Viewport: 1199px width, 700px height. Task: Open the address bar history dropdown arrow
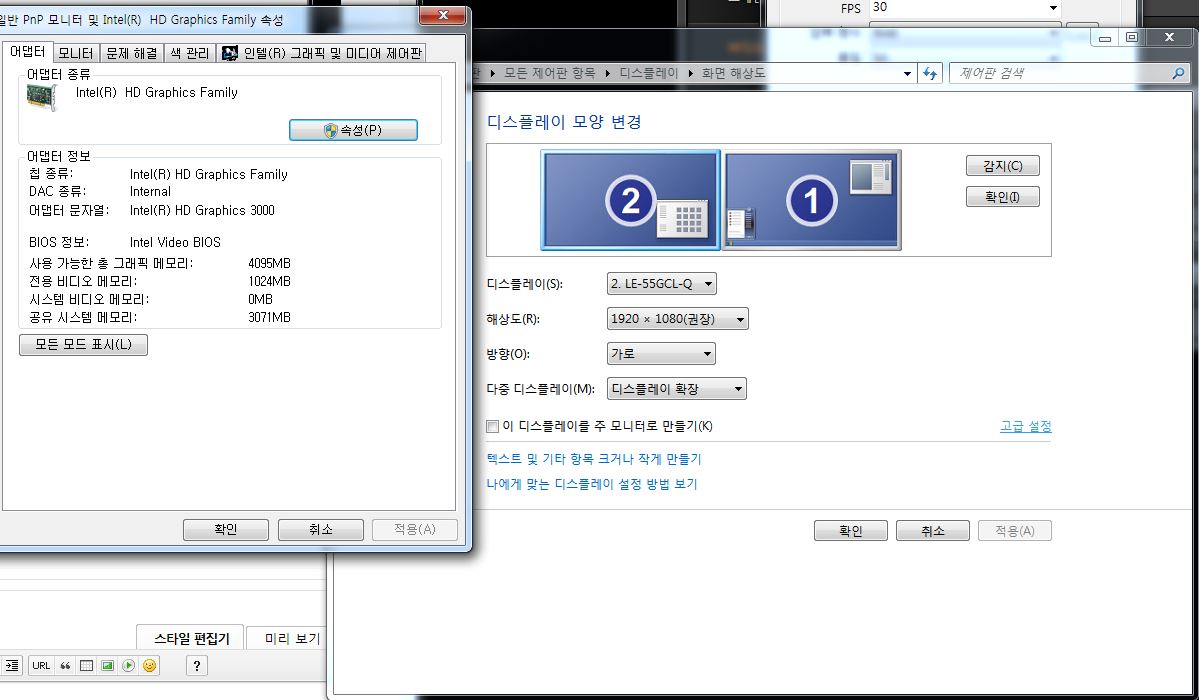pyautogui.click(x=907, y=73)
